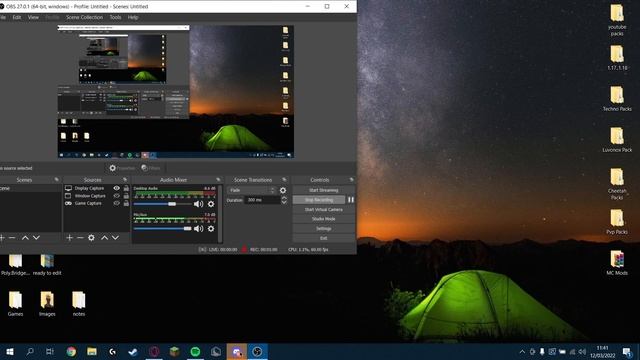Image resolution: width=640 pixels, height=360 pixels.
Task: Open transition properties gear next to Fade
Action: point(283,190)
